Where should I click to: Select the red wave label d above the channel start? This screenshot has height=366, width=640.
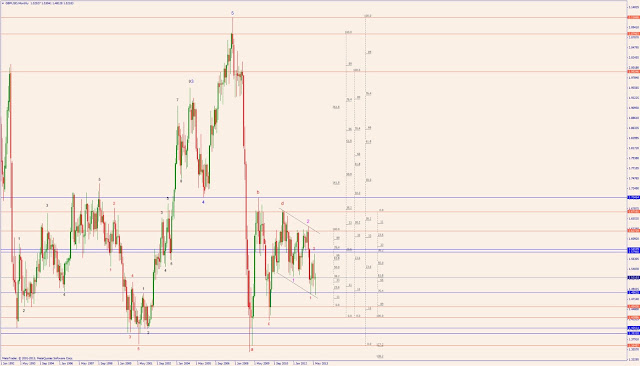click(x=282, y=203)
